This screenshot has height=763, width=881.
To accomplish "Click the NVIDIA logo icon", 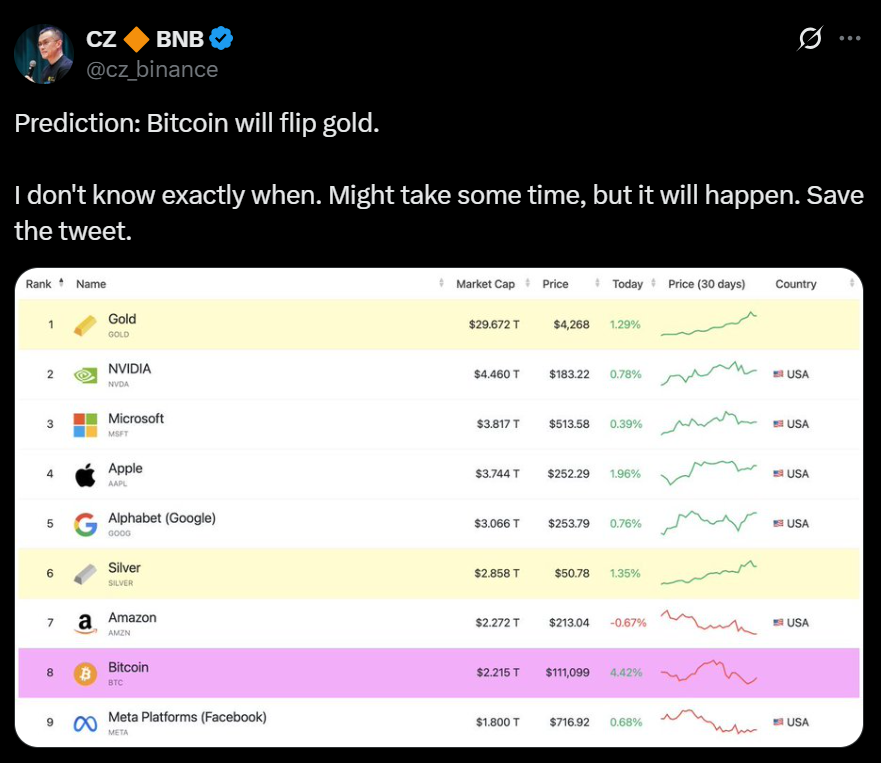I will [86, 375].
